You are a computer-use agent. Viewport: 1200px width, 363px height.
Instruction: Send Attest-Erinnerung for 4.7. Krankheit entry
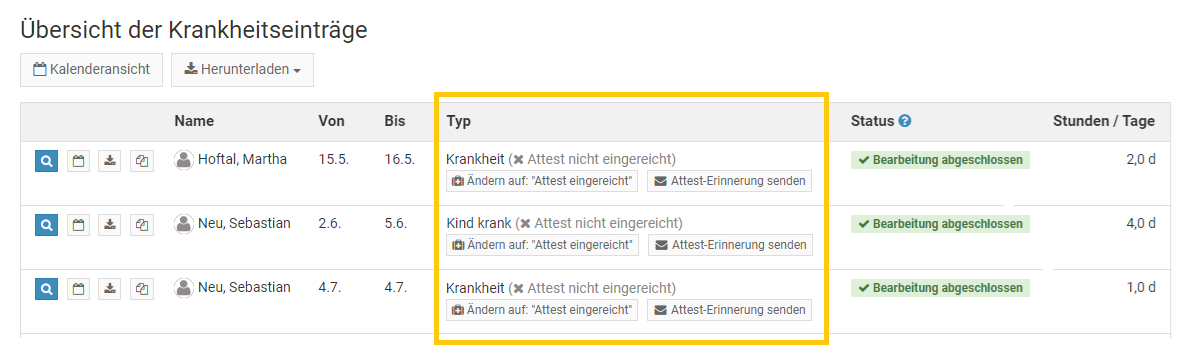[x=729, y=310]
